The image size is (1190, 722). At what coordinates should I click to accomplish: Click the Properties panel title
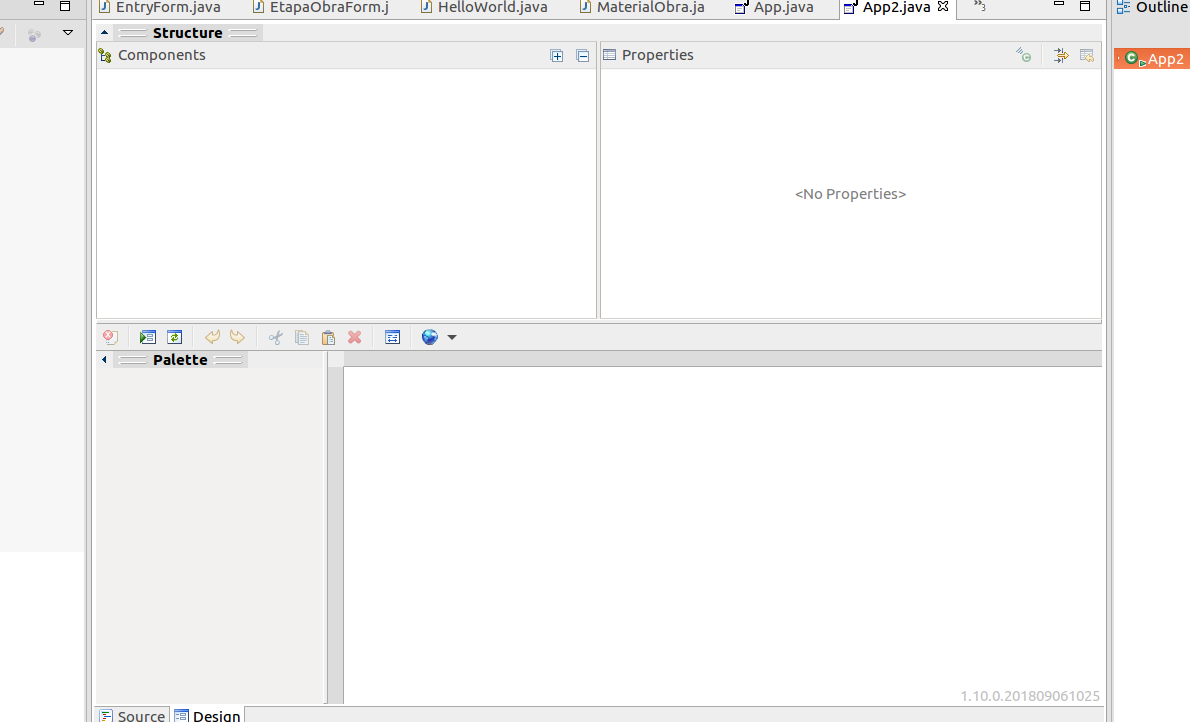pos(657,55)
